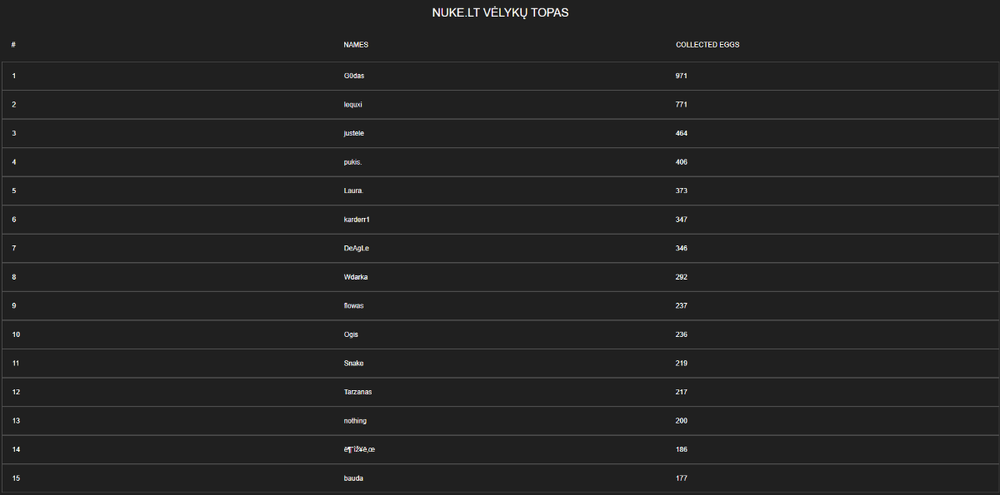The image size is (1000, 495).
Task: Click the # rank column header
Action: coord(14,45)
